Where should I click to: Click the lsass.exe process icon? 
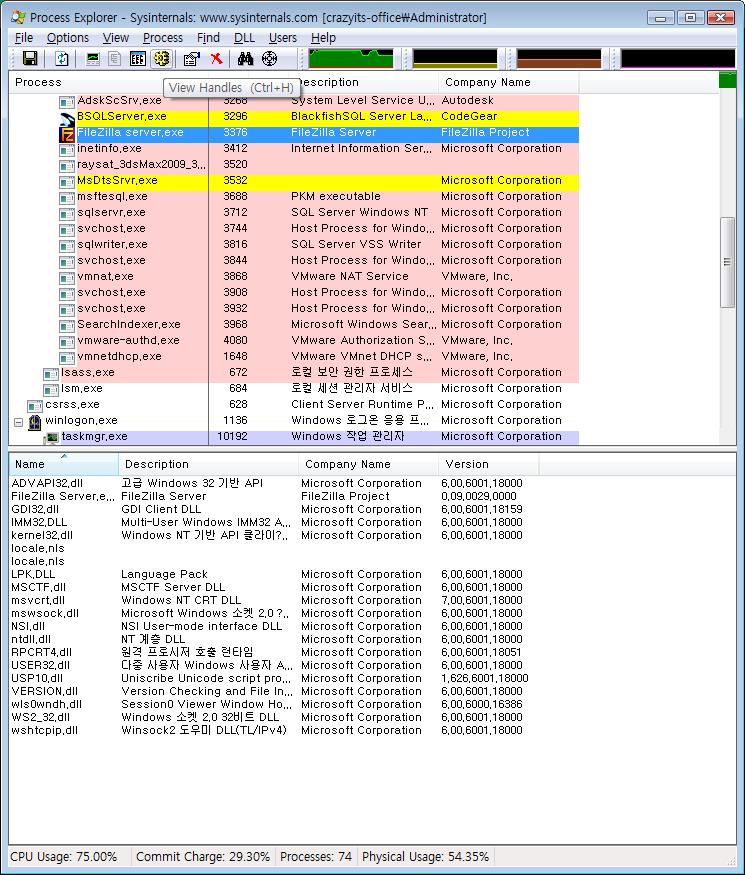51,374
